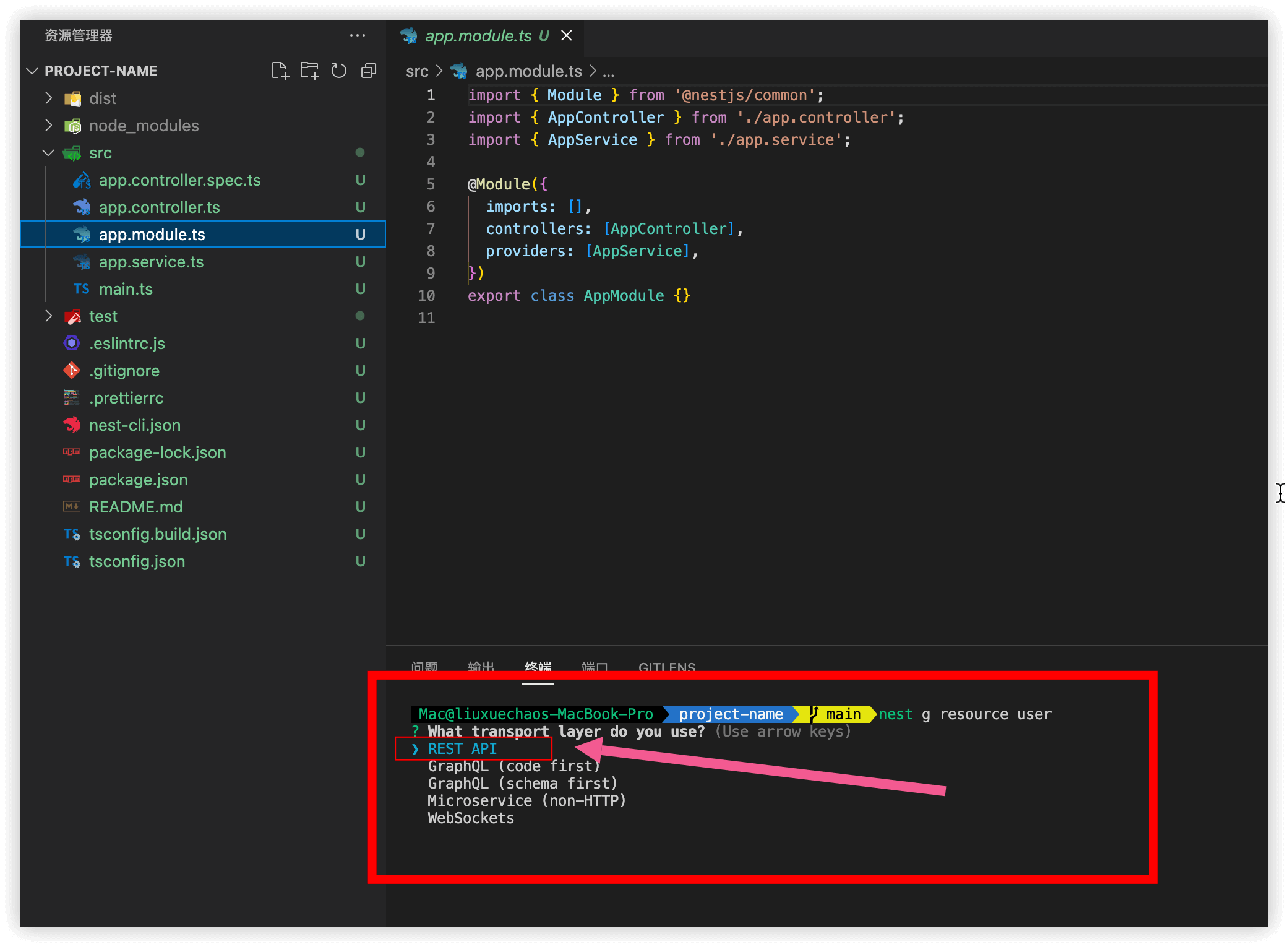Image resolution: width=1288 pixels, height=947 pixels.
Task: Open tsconfig.json file
Action: coord(203,561)
